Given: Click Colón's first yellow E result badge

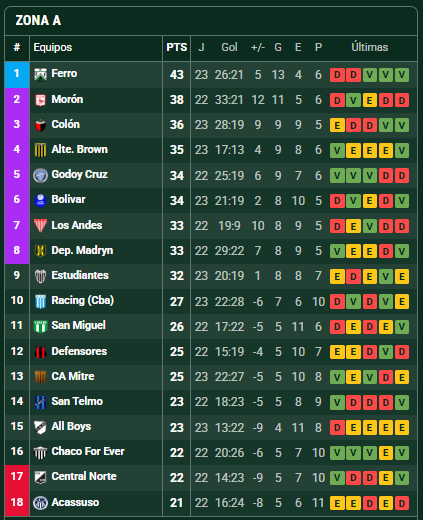Looking at the screenshot, I should click(337, 125).
